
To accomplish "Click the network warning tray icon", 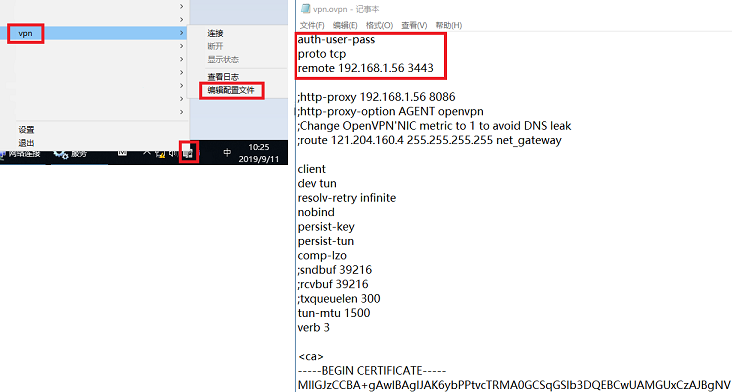I will [x=160, y=154].
